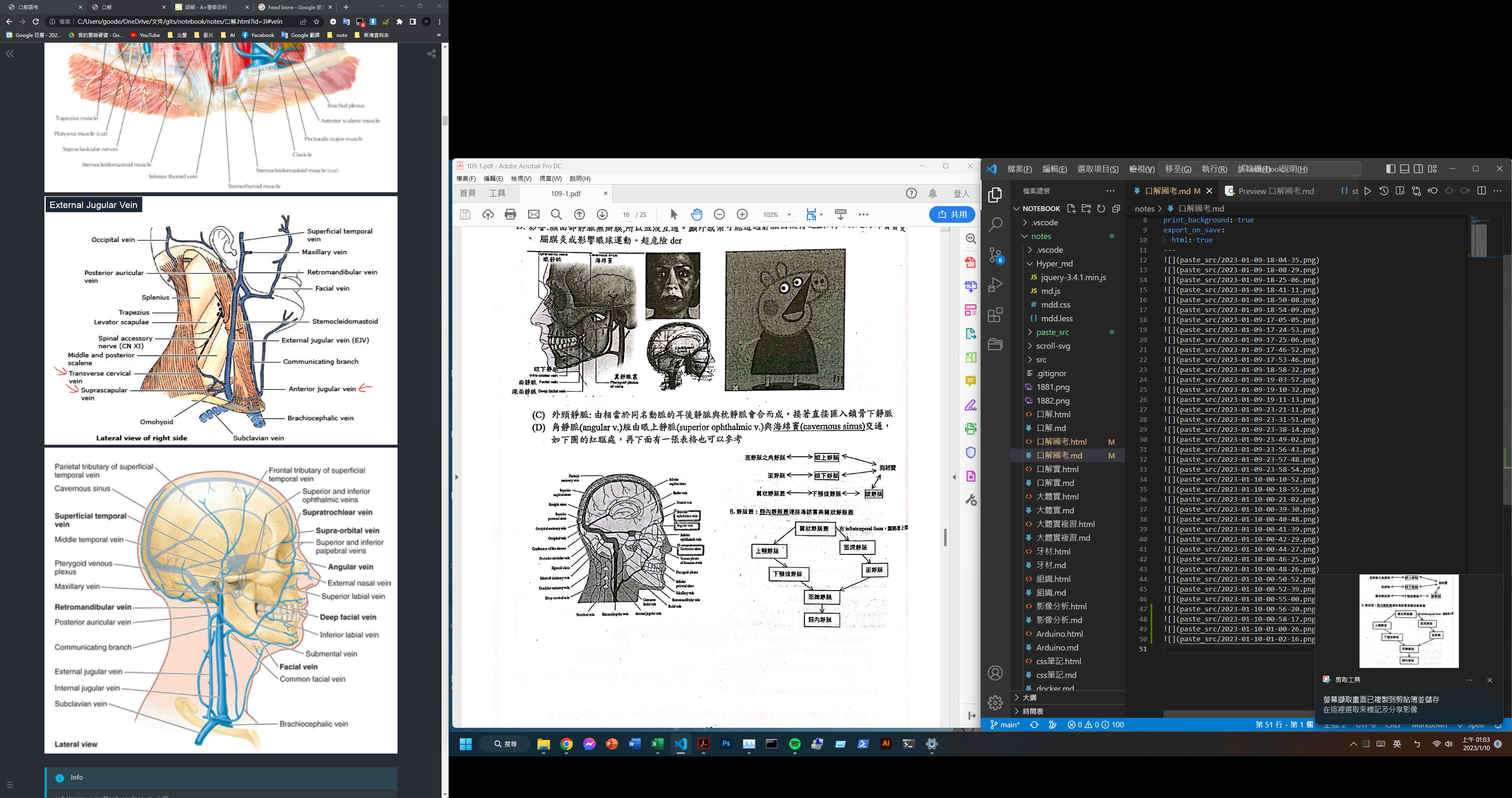Toggle VS Code secondary side bar layout
The image size is (1512, 798).
(1418, 169)
